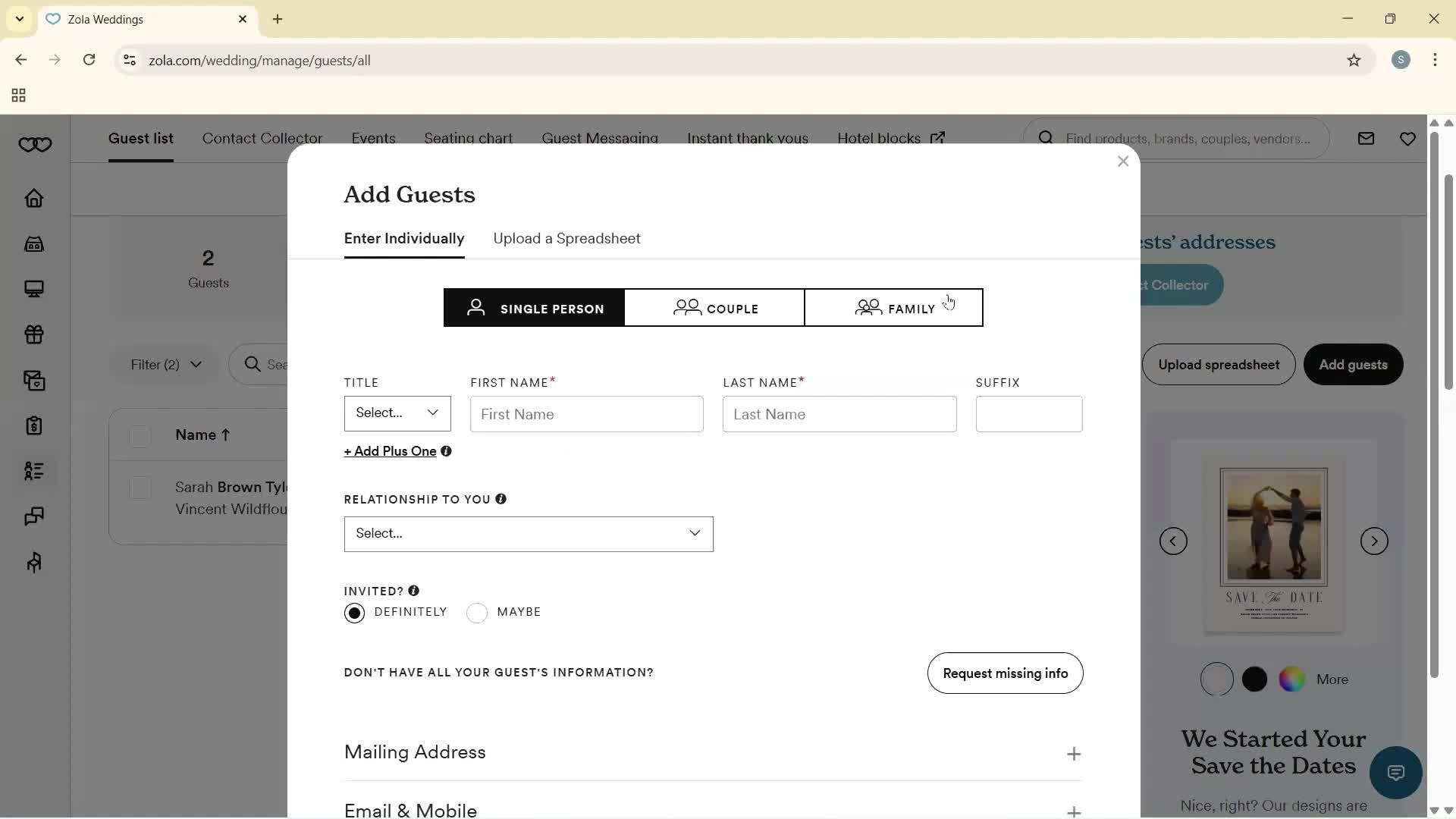Image resolution: width=1456 pixels, height=819 pixels.
Task: Click the Guest list people icon in sidebar
Action: 35,472
